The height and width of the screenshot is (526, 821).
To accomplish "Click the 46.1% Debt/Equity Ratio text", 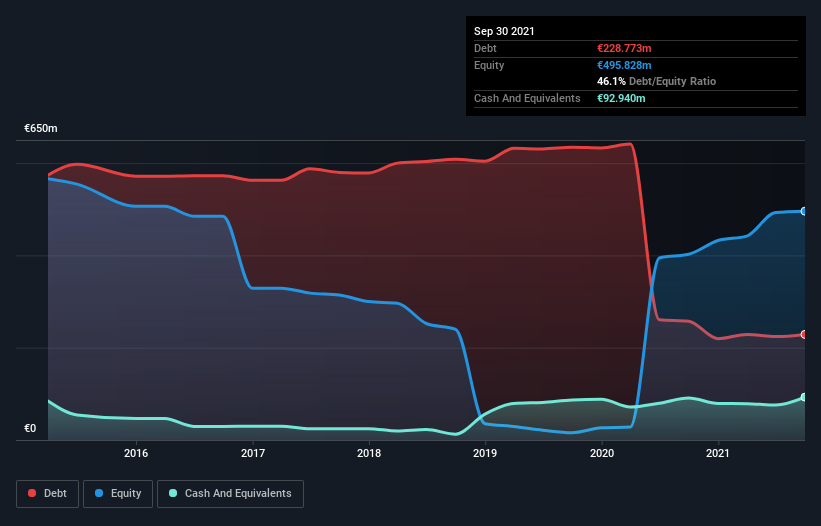I will (657, 81).
